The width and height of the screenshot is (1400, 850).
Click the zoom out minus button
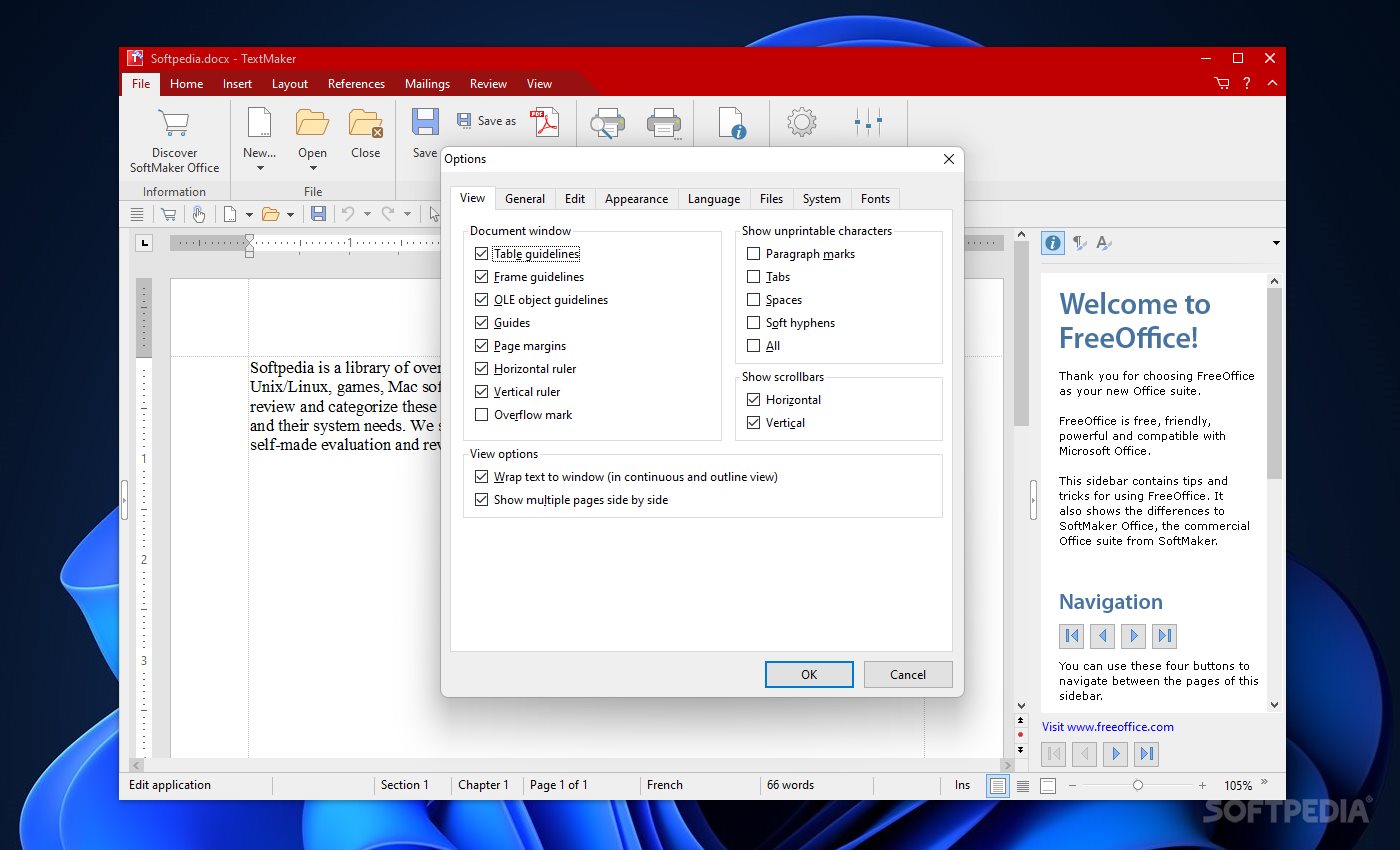coord(1072,785)
